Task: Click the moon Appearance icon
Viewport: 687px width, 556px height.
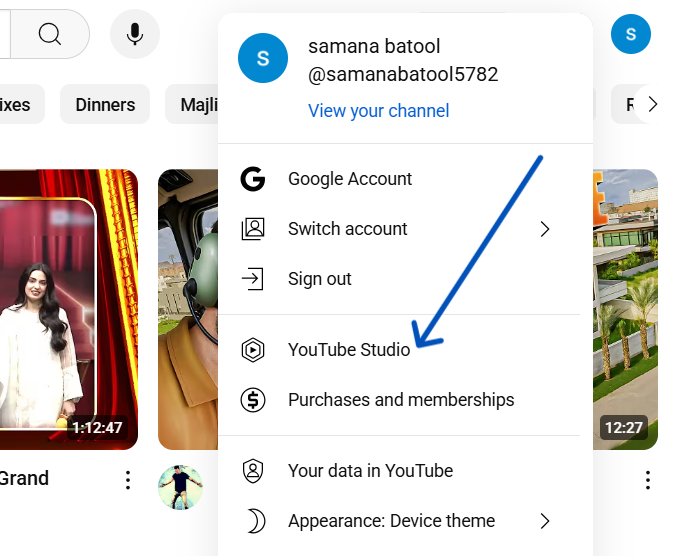Action: tap(256, 521)
